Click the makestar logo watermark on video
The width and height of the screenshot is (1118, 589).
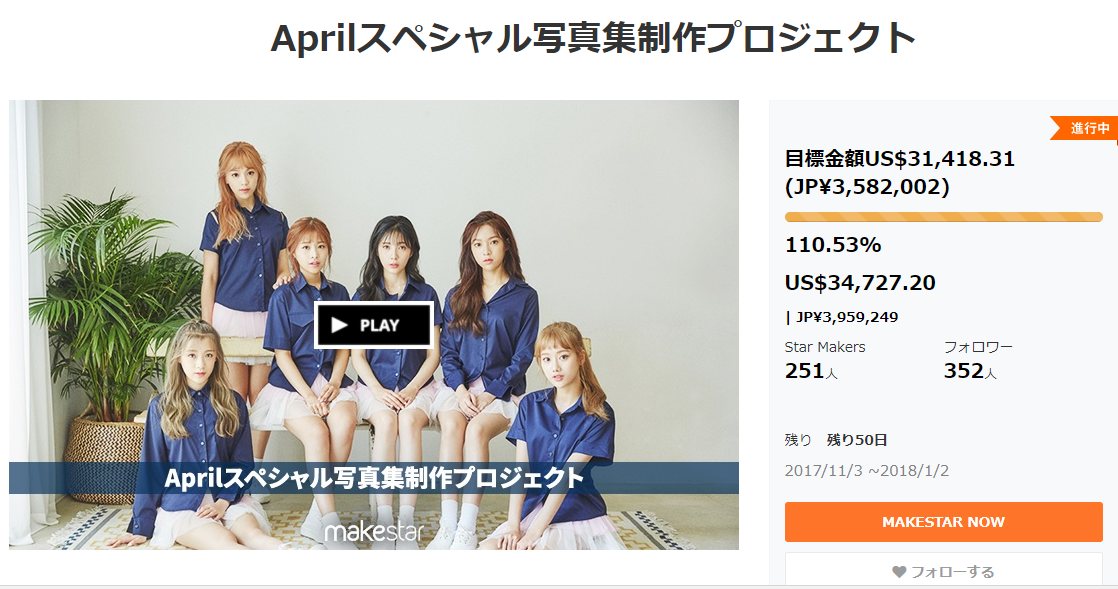(x=374, y=531)
